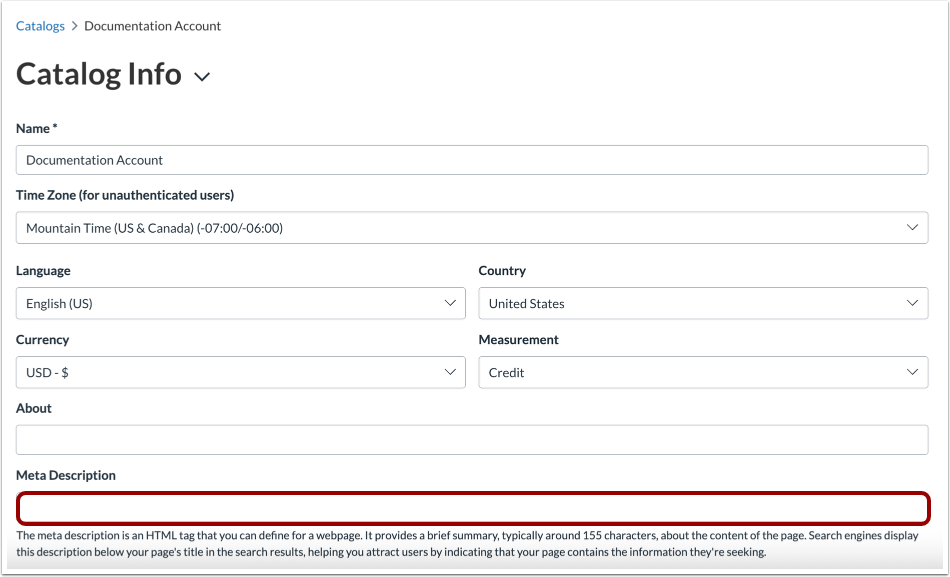Open the Currency dropdown showing USD - $
The width and height of the screenshot is (950, 577).
pos(241,372)
